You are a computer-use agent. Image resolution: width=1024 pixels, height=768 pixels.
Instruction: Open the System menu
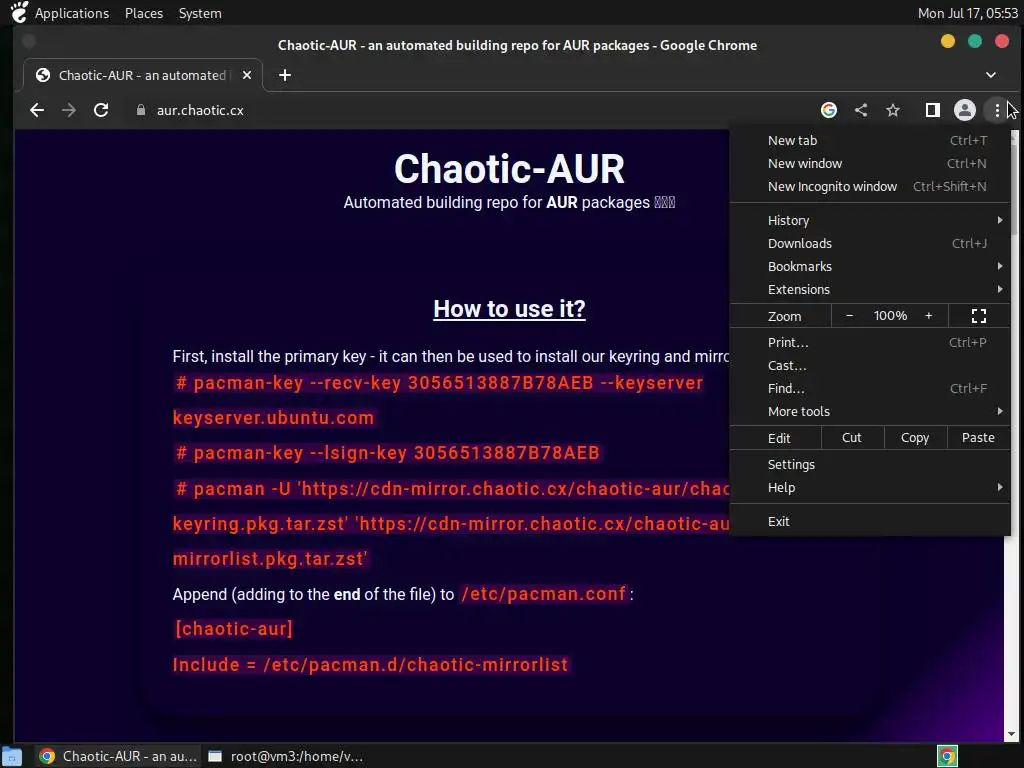point(200,13)
